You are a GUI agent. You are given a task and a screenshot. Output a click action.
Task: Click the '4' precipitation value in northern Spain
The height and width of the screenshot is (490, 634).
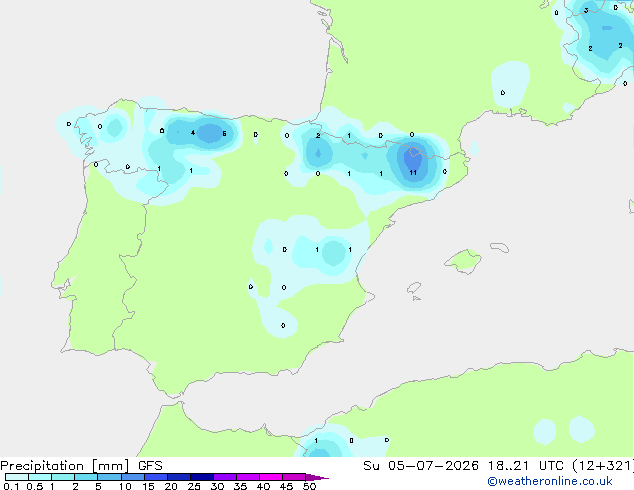coord(193,133)
